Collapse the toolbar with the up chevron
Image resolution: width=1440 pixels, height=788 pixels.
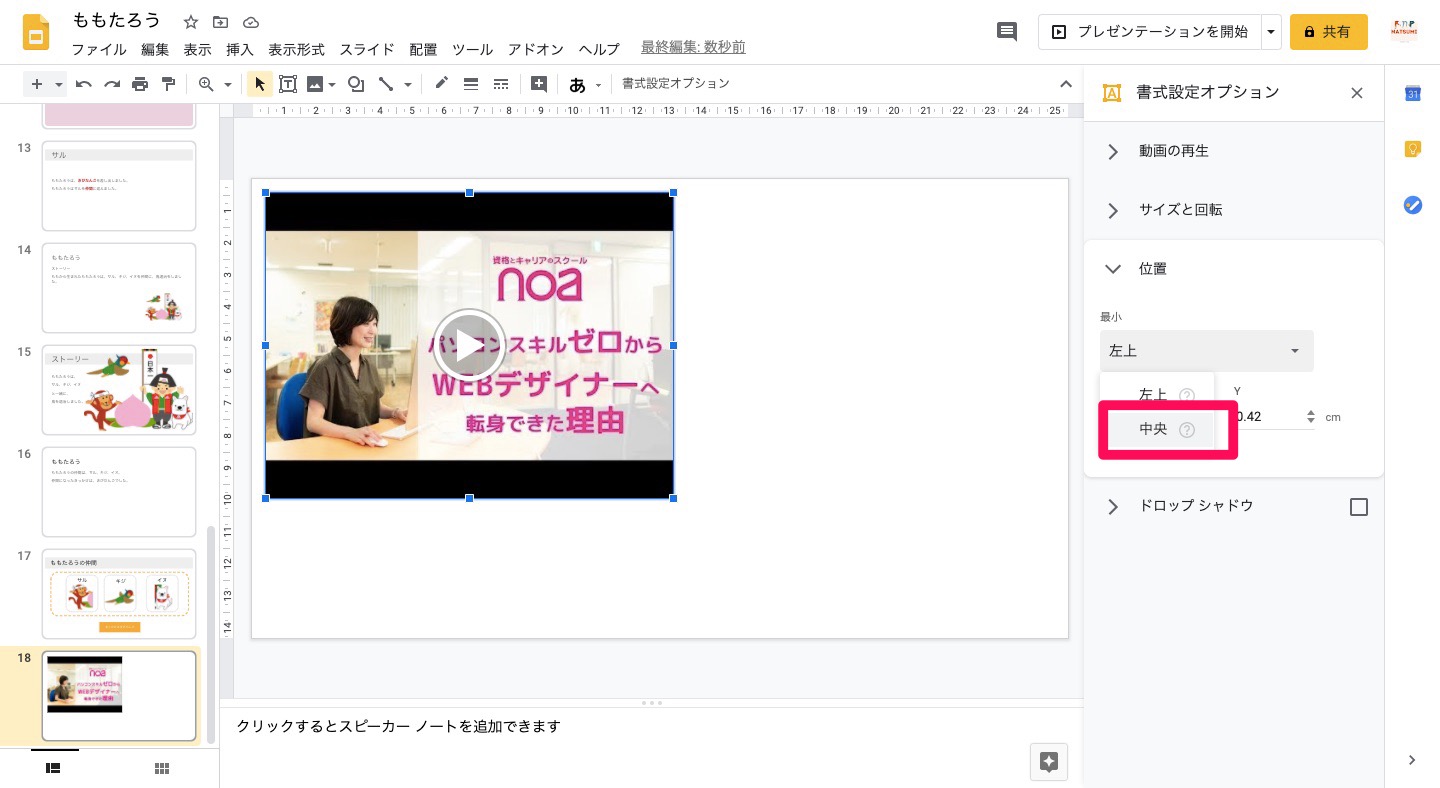point(1065,84)
